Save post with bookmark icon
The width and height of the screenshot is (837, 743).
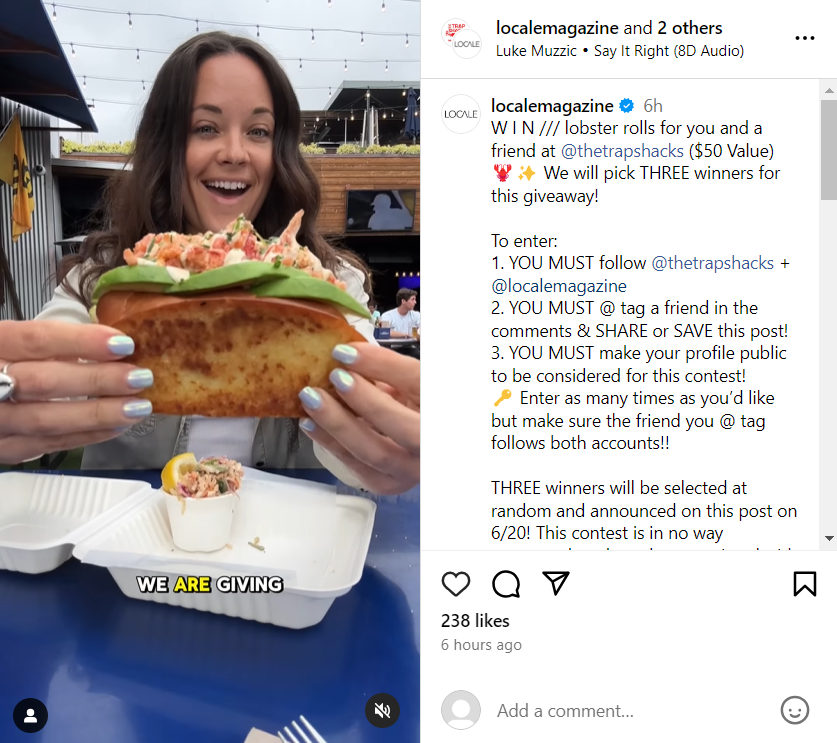point(804,583)
